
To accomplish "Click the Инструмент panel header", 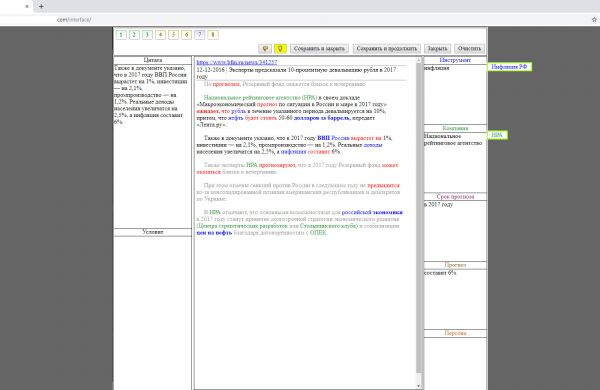I will [455, 60].
